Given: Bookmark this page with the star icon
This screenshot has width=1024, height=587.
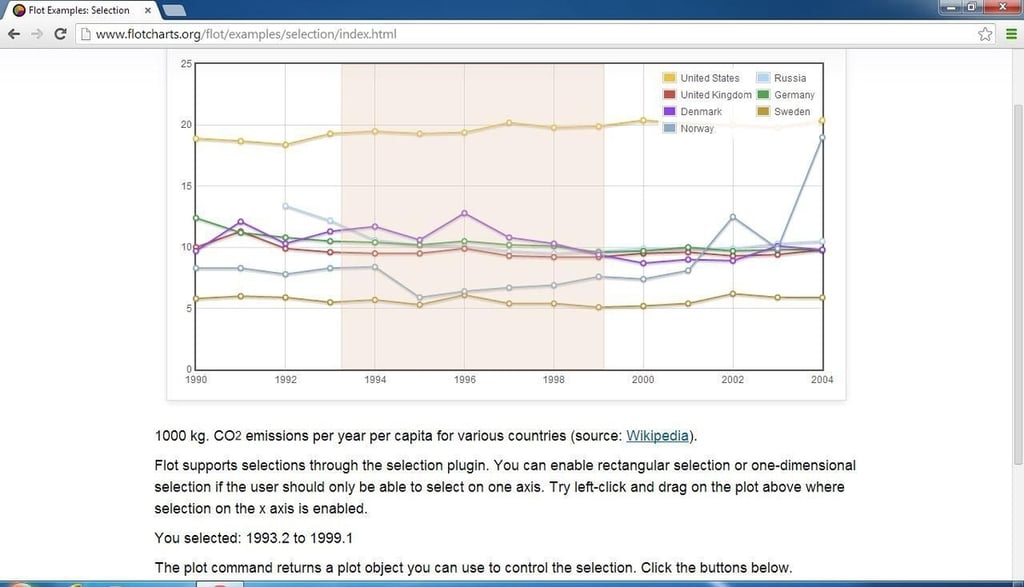Looking at the screenshot, I should click(x=985, y=34).
